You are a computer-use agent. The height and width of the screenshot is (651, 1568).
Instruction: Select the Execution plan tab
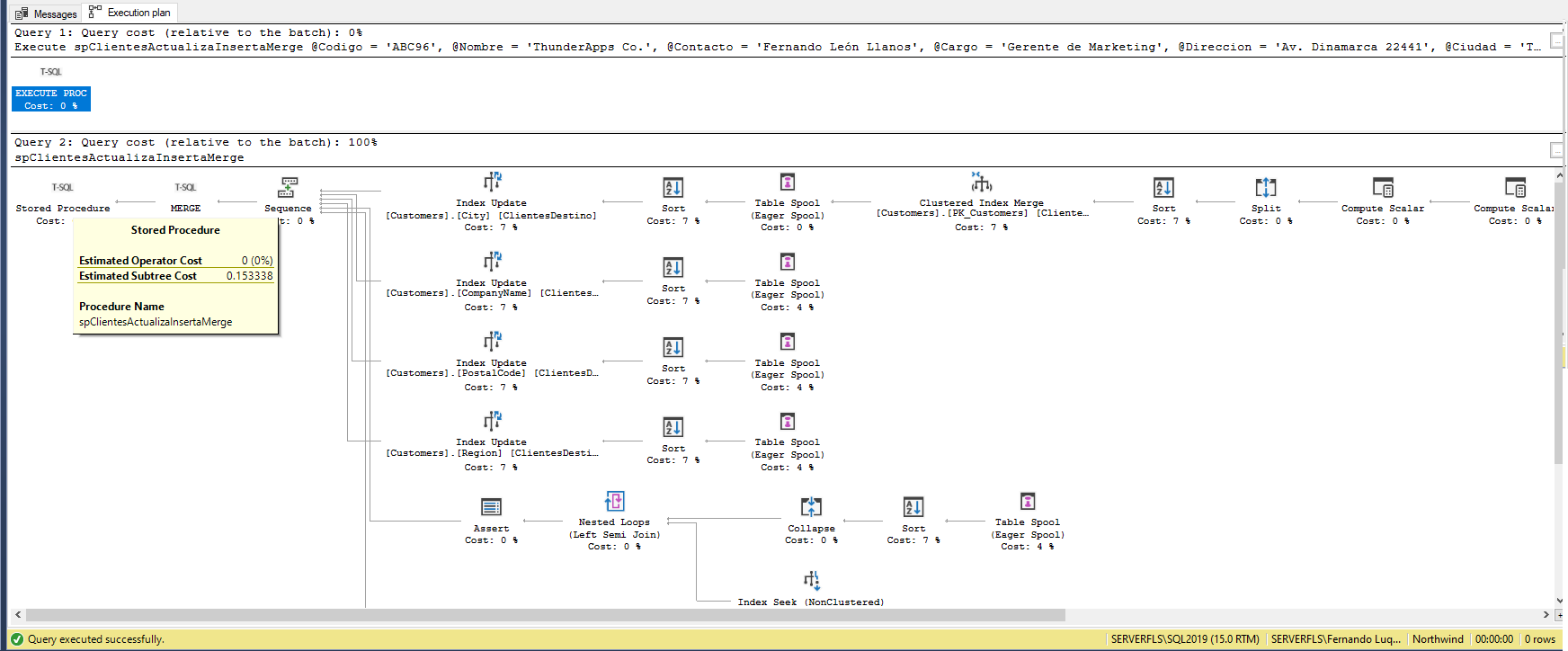point(129,13)
